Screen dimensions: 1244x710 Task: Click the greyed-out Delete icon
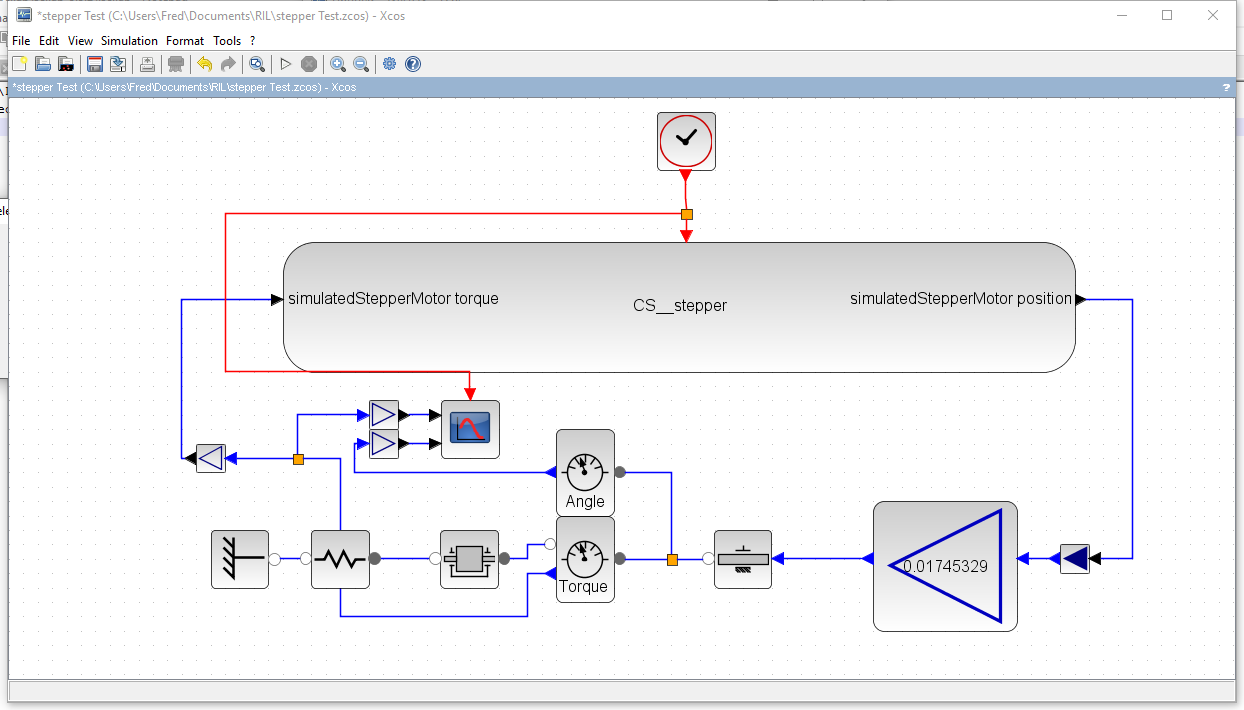(176, 64)
